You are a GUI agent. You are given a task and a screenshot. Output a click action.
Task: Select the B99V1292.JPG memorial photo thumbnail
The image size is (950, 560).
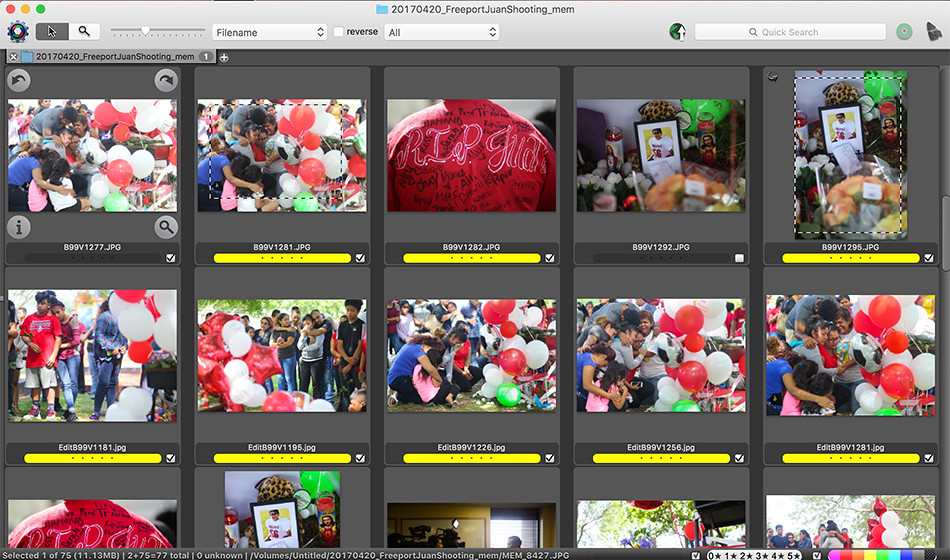661,155
